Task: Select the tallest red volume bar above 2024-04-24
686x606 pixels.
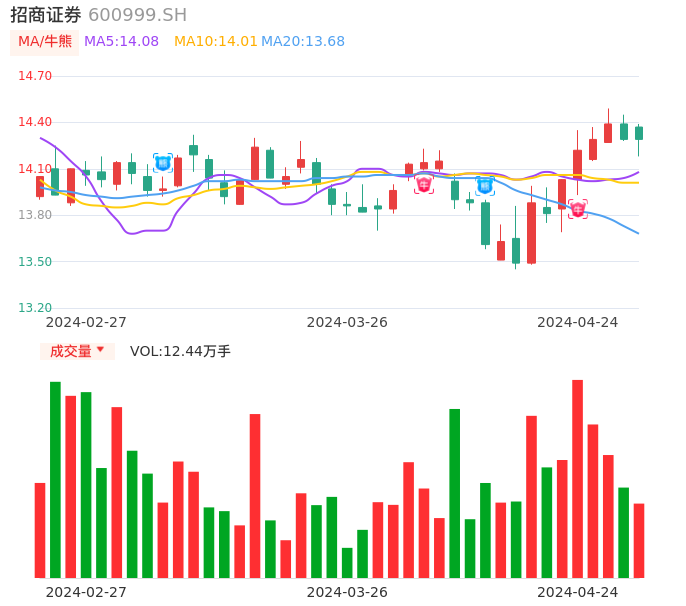Action: [578, 479]
